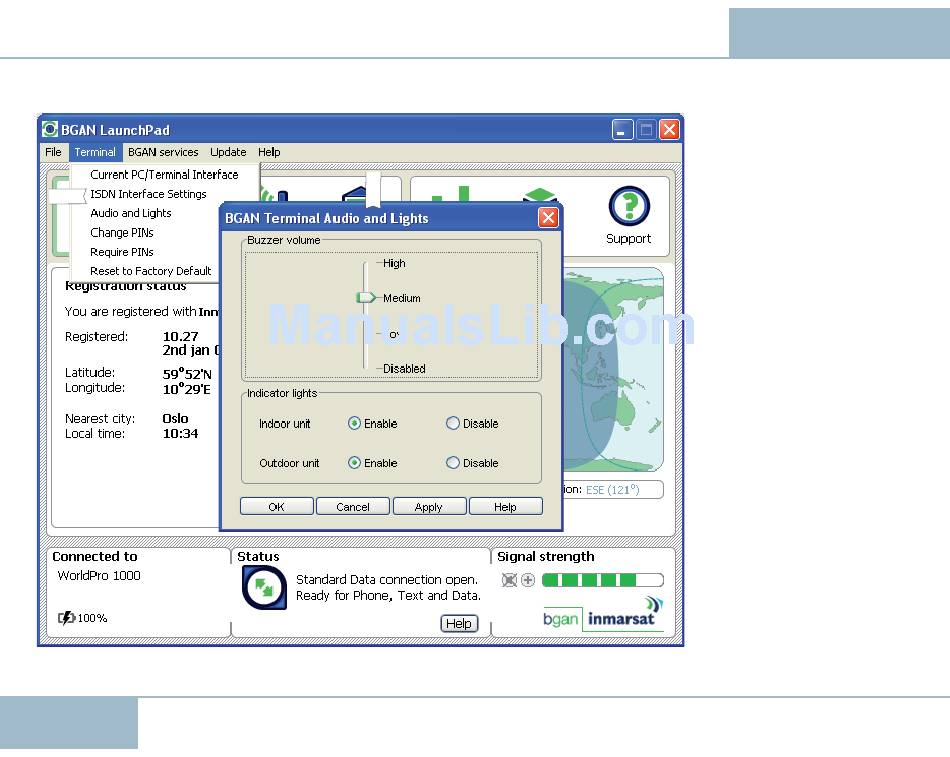Viewport: 950px width, 757px height.
Task: Open the BGAN services menu
Action: point(163,152)
